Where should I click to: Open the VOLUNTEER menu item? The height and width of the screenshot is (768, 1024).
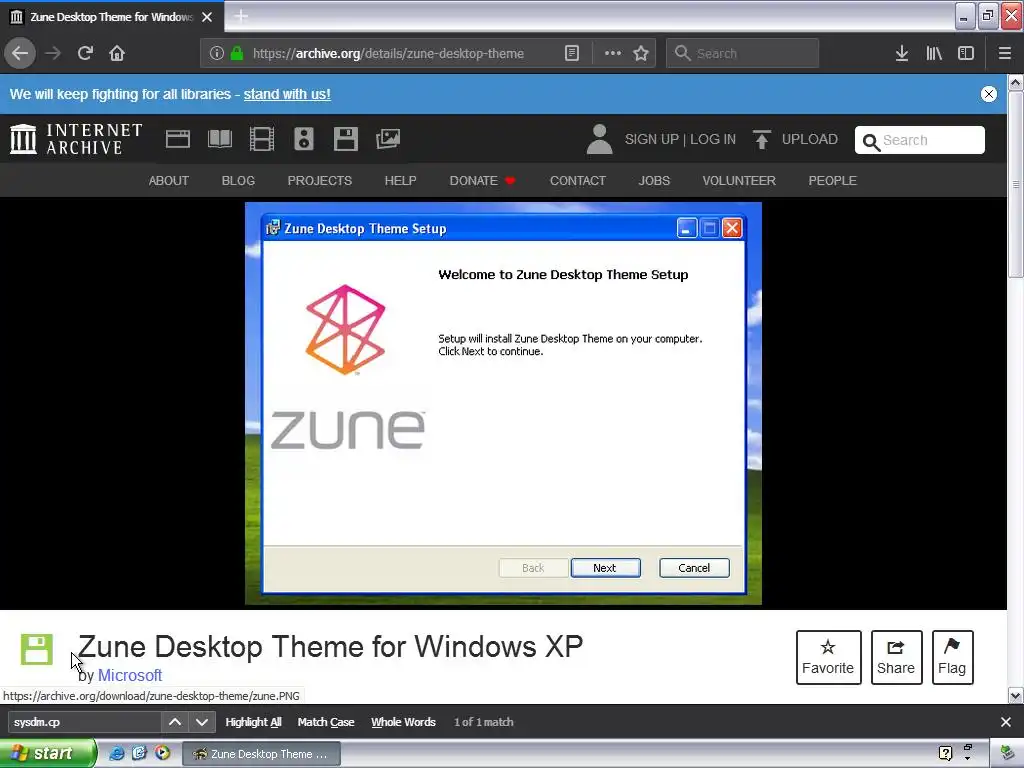pos(739,180)
